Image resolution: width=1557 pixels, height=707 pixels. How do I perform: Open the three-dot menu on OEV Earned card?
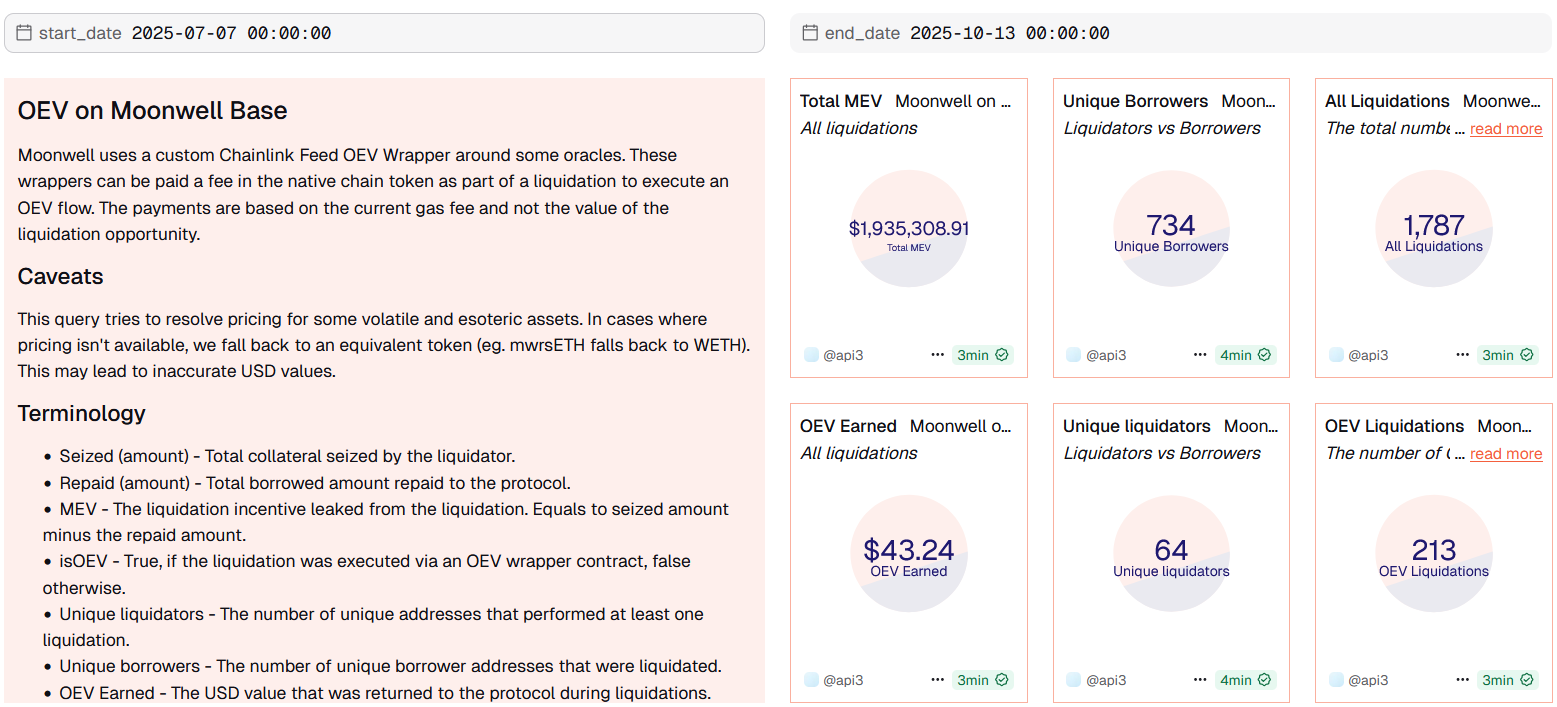(x=937, y=680)
